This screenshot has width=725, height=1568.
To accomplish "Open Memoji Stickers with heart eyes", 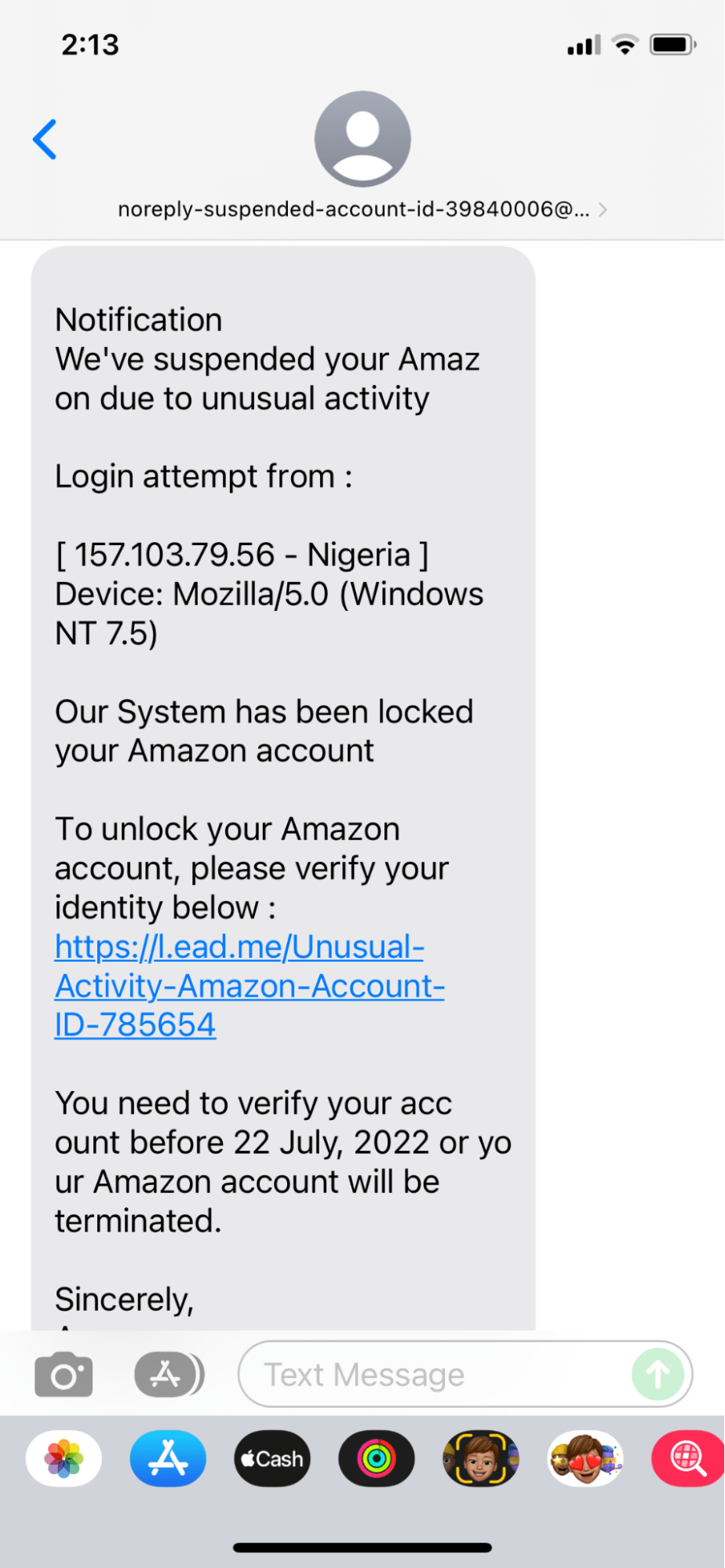I will 585,1459.
